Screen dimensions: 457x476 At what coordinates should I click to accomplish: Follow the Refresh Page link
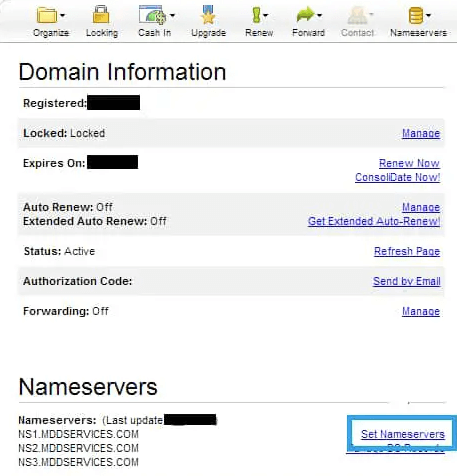tap(407, 251)
